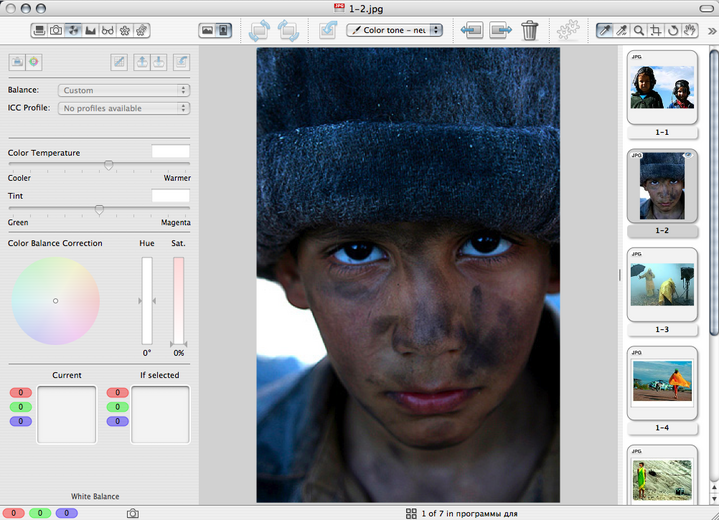Click the glasses icon in panel switcher

point(108,31)
